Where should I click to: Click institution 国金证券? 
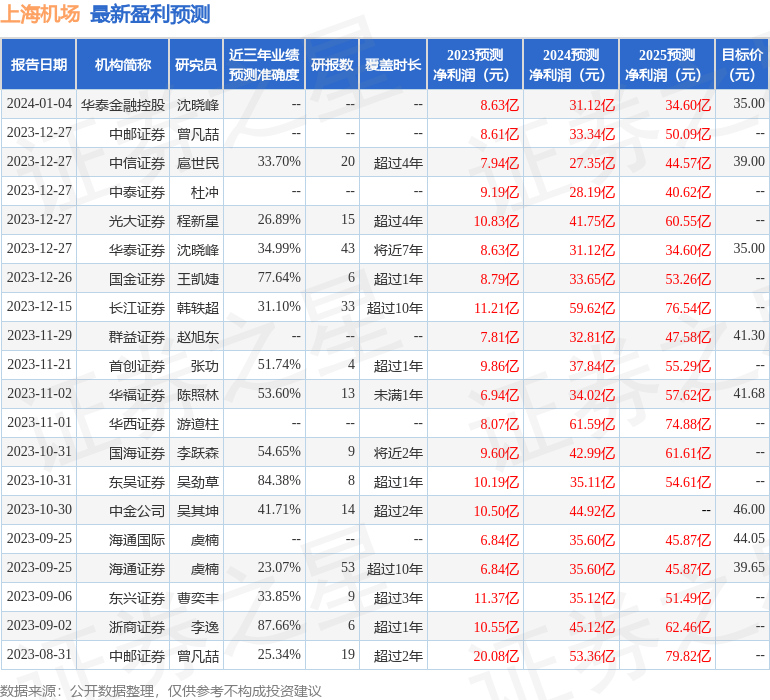[137, 279]
